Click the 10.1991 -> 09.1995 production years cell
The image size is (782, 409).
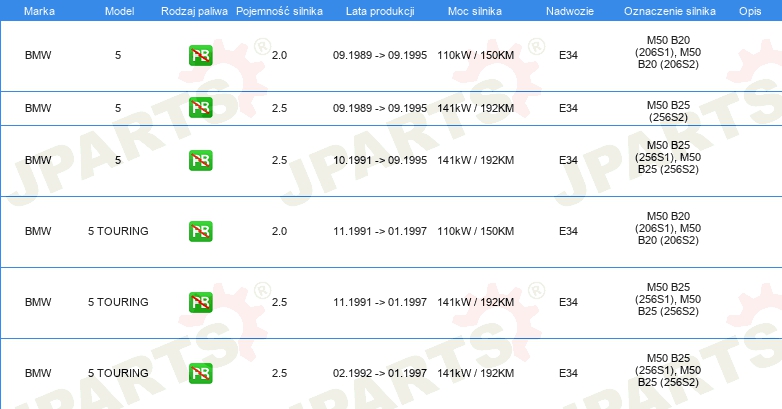[x=380, y=160]
